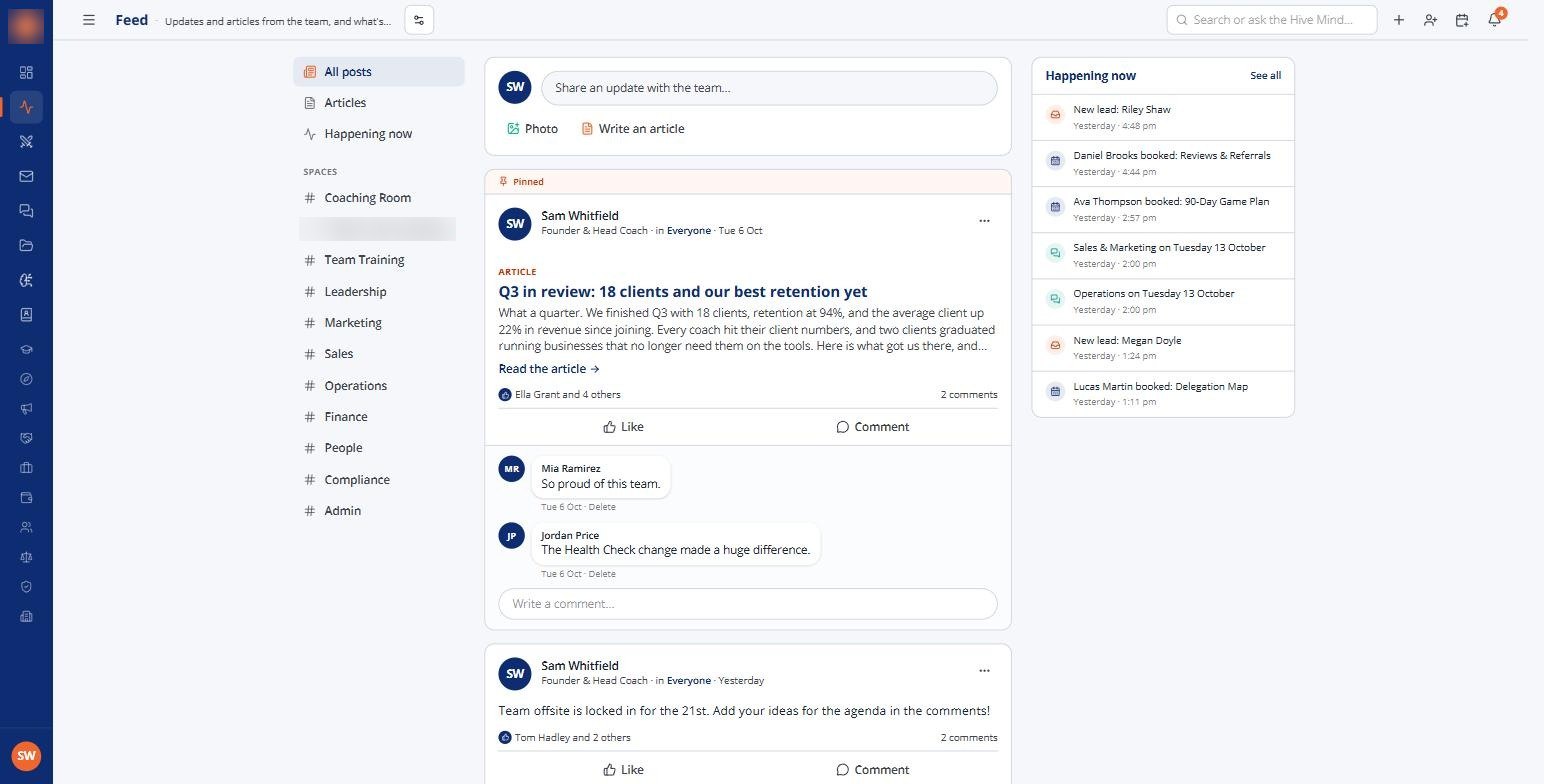Click Read the article link
This screenshot has width=1544, height=784.
pyautogui.click(x=549, y=369)
